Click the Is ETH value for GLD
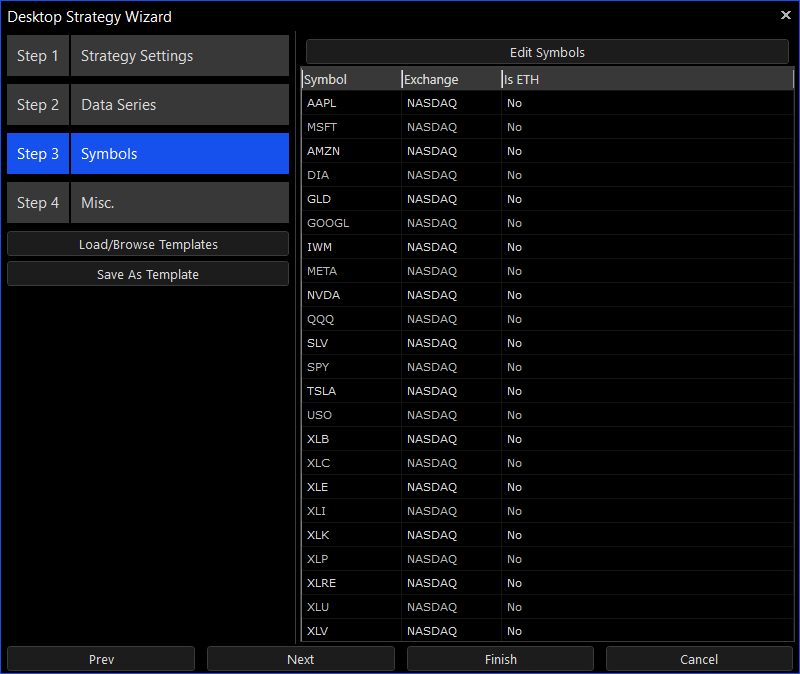The image size is (800, 674). [647, 199]
